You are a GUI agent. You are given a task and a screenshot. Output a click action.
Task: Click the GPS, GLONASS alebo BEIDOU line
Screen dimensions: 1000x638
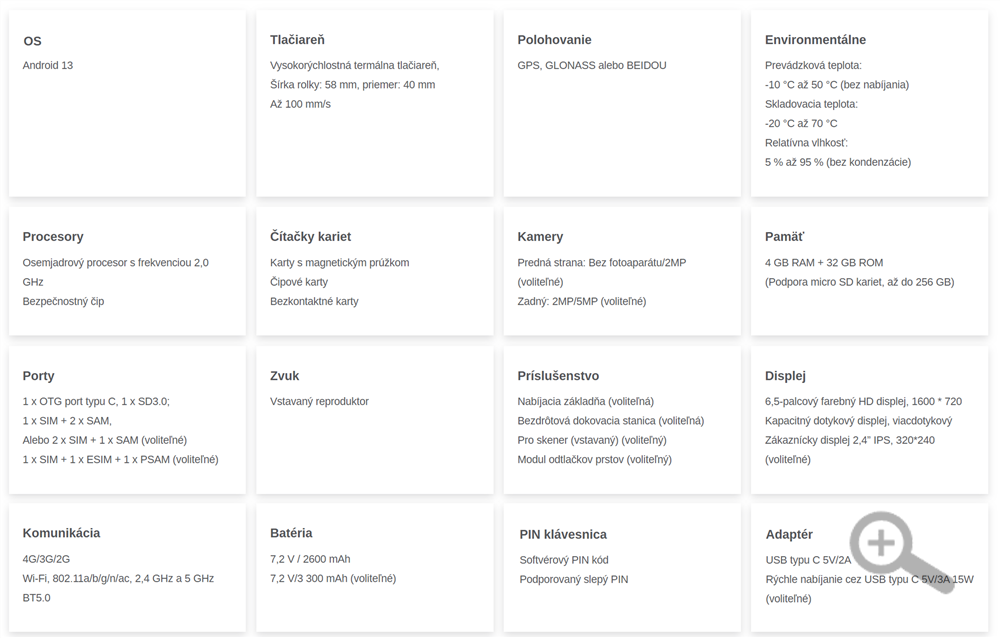pos(591,66)
